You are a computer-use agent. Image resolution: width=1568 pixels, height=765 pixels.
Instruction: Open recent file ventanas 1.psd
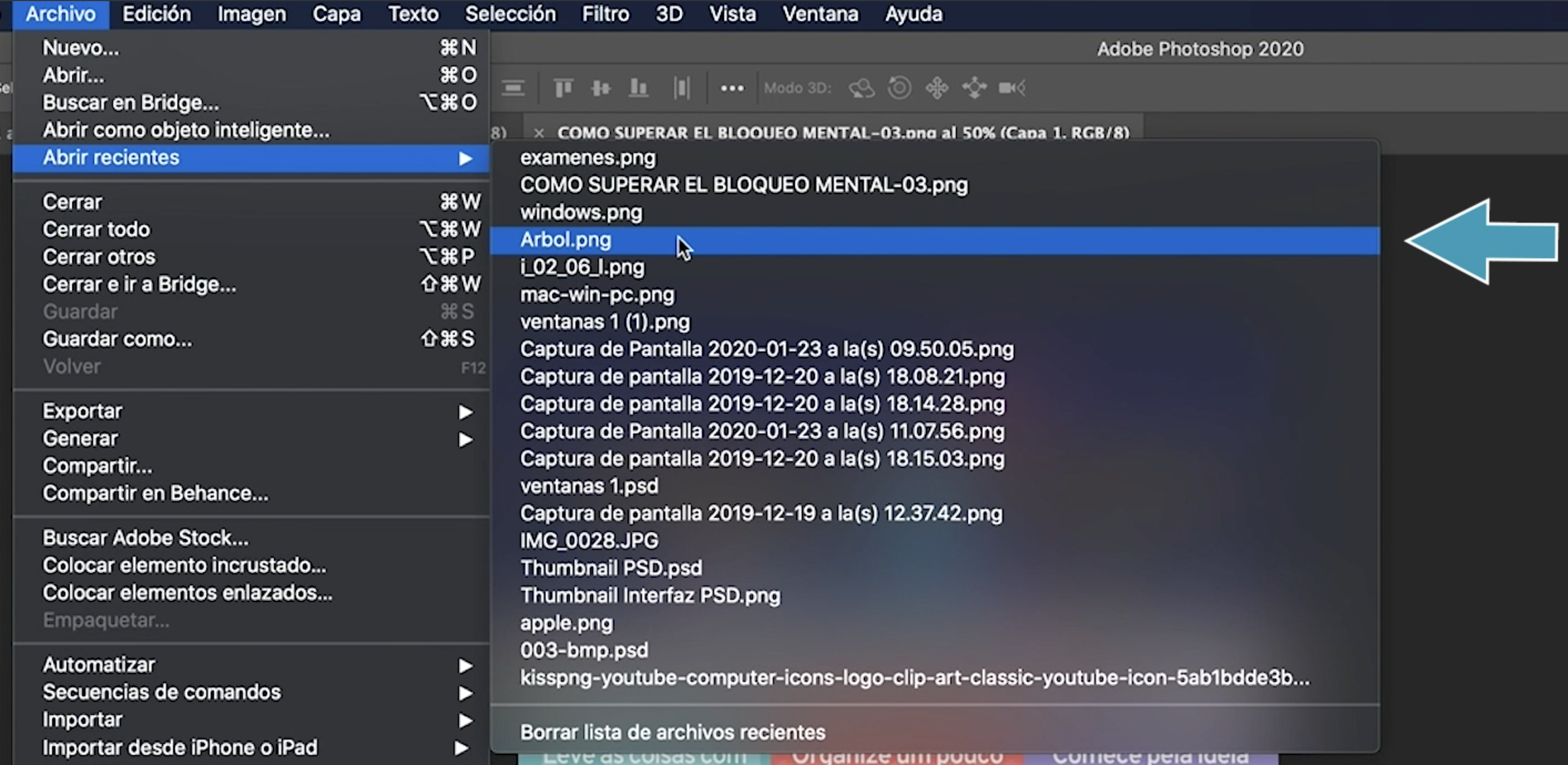point(934,486)
